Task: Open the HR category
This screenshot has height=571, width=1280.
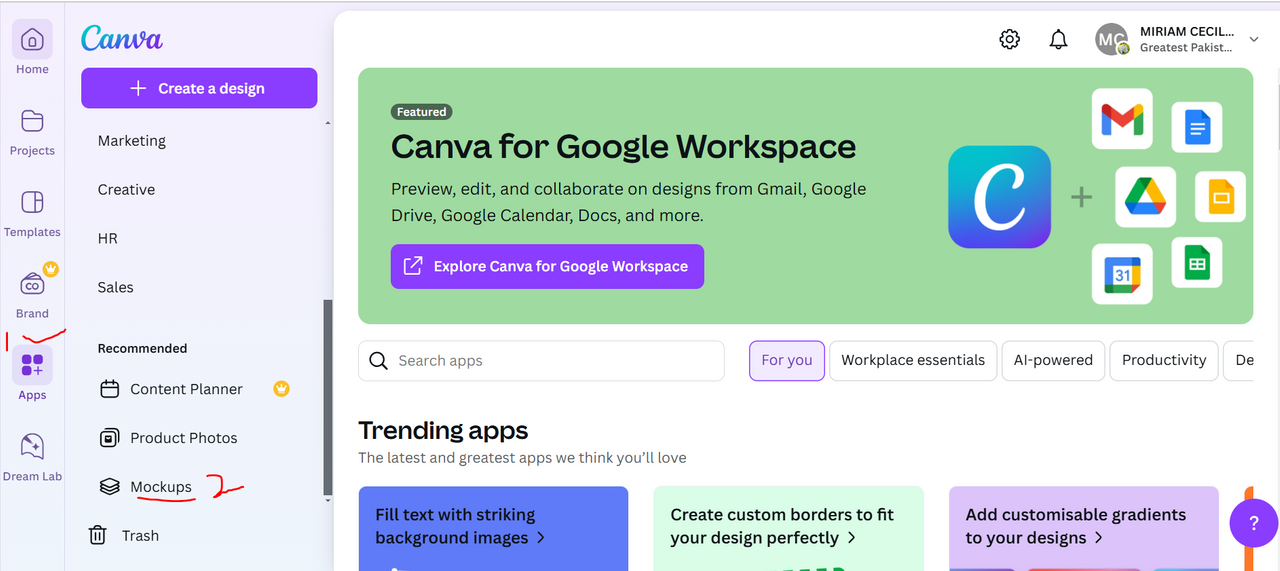Action: pos(108,238)
